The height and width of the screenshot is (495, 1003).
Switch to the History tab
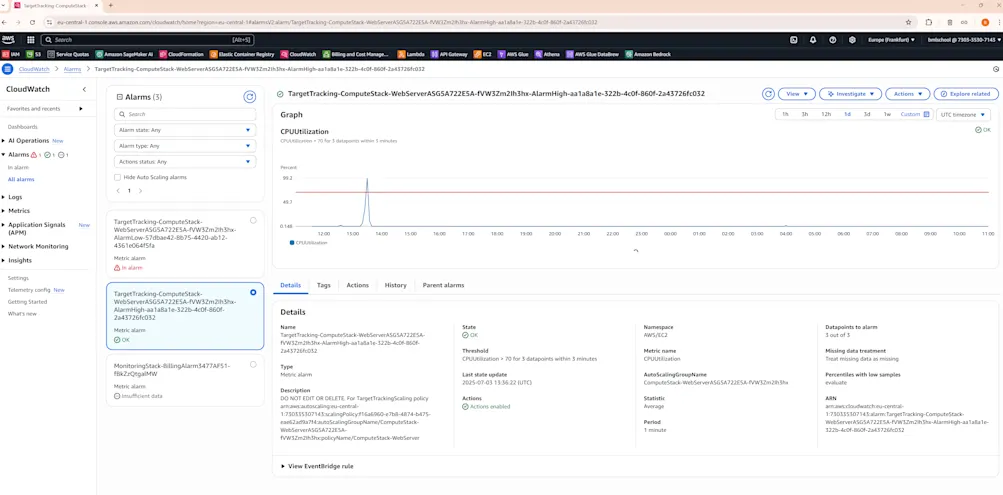click(395, 285)
